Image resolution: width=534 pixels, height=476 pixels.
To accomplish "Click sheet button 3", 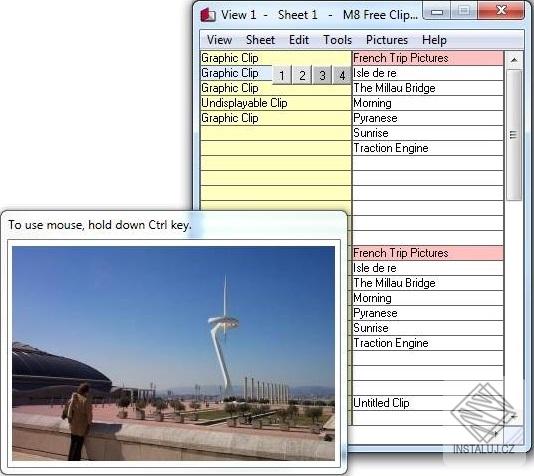I will coord(322,75).
